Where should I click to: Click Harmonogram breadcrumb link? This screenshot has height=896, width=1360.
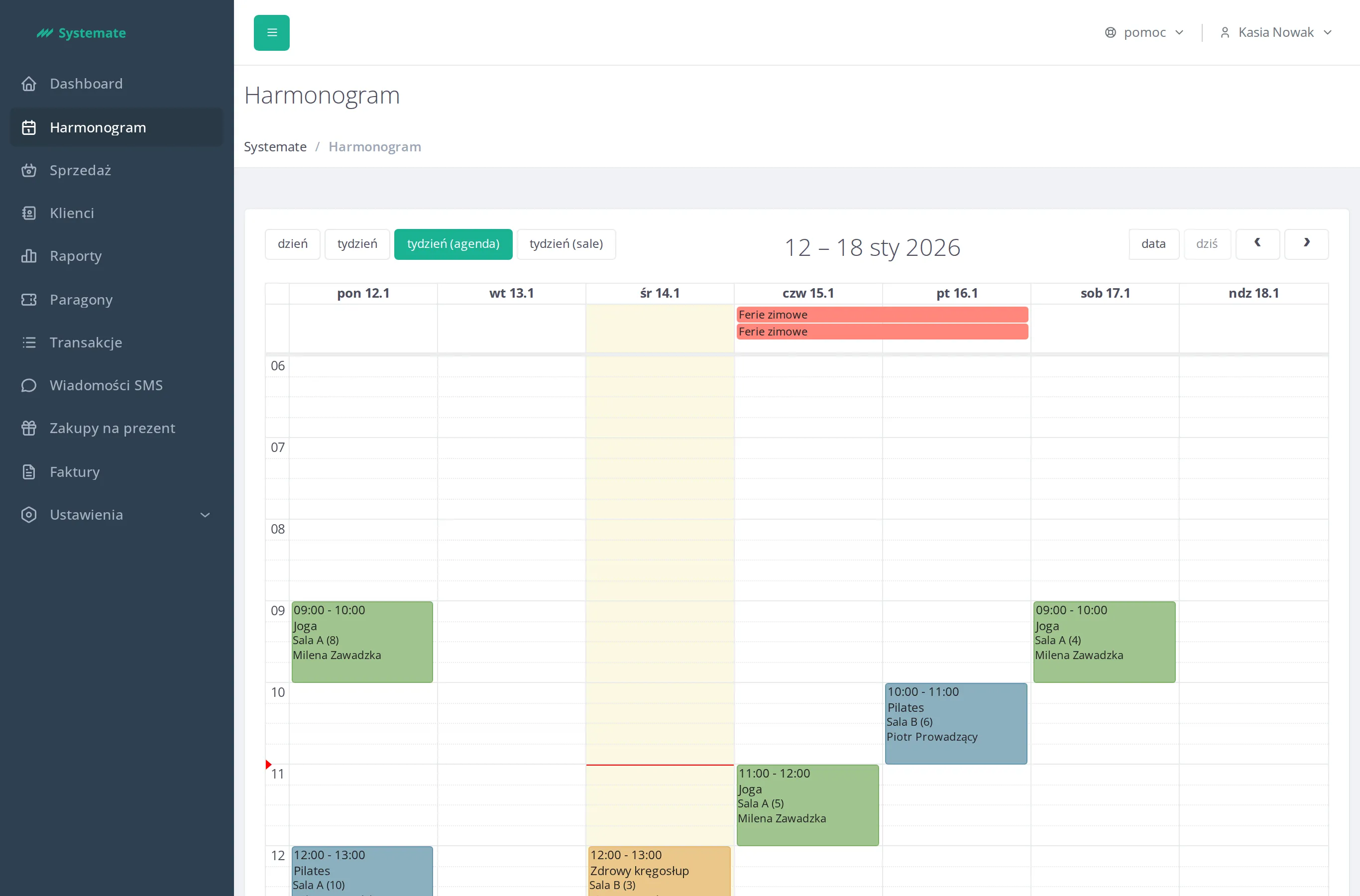(375, 147)
